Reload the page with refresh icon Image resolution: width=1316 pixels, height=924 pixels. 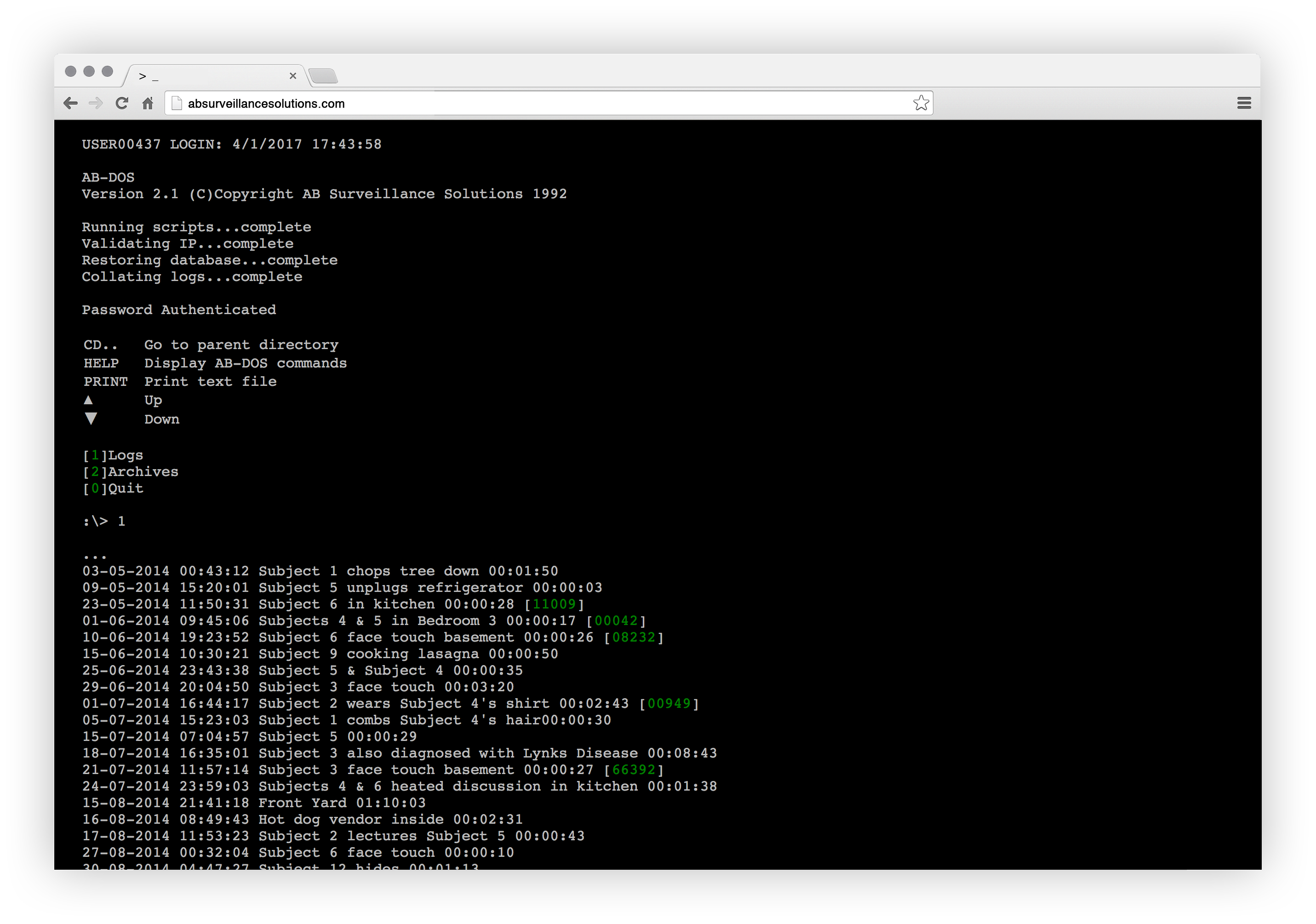pos(121,103)
